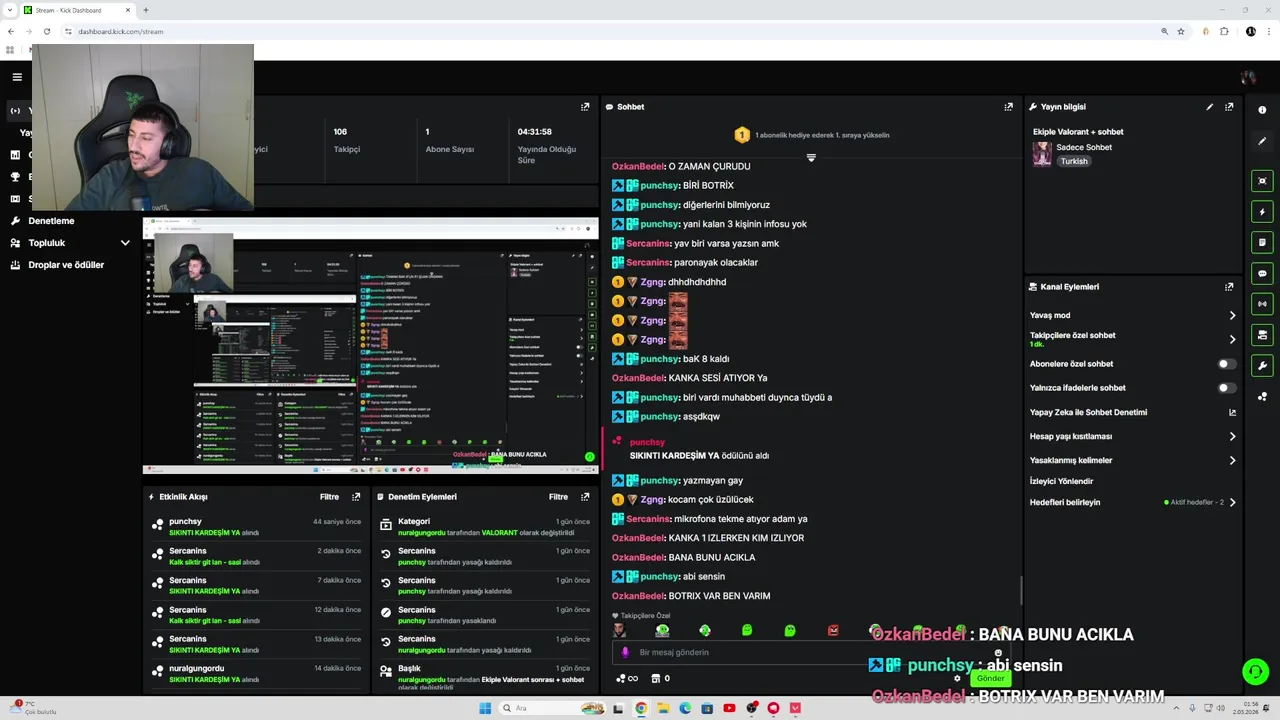This screenshot has height=720, width=1280.
Task: Expand Takipçilere özel sohbet settings
Action: 1232,339
